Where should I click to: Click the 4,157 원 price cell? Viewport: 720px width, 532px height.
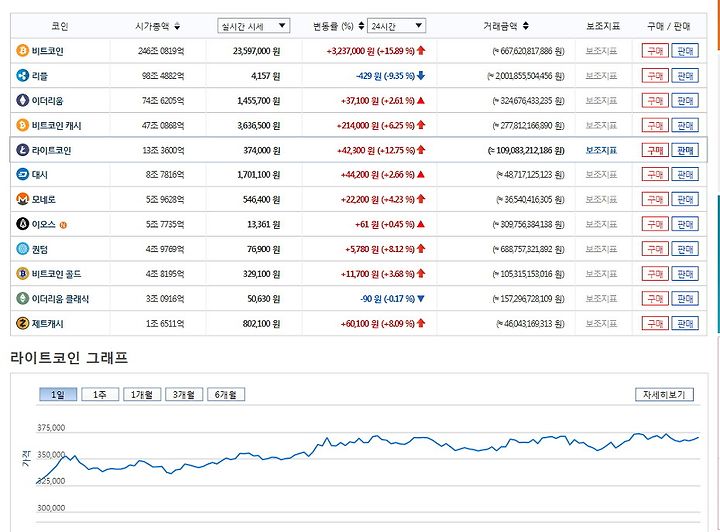click(x=265, y=76)
